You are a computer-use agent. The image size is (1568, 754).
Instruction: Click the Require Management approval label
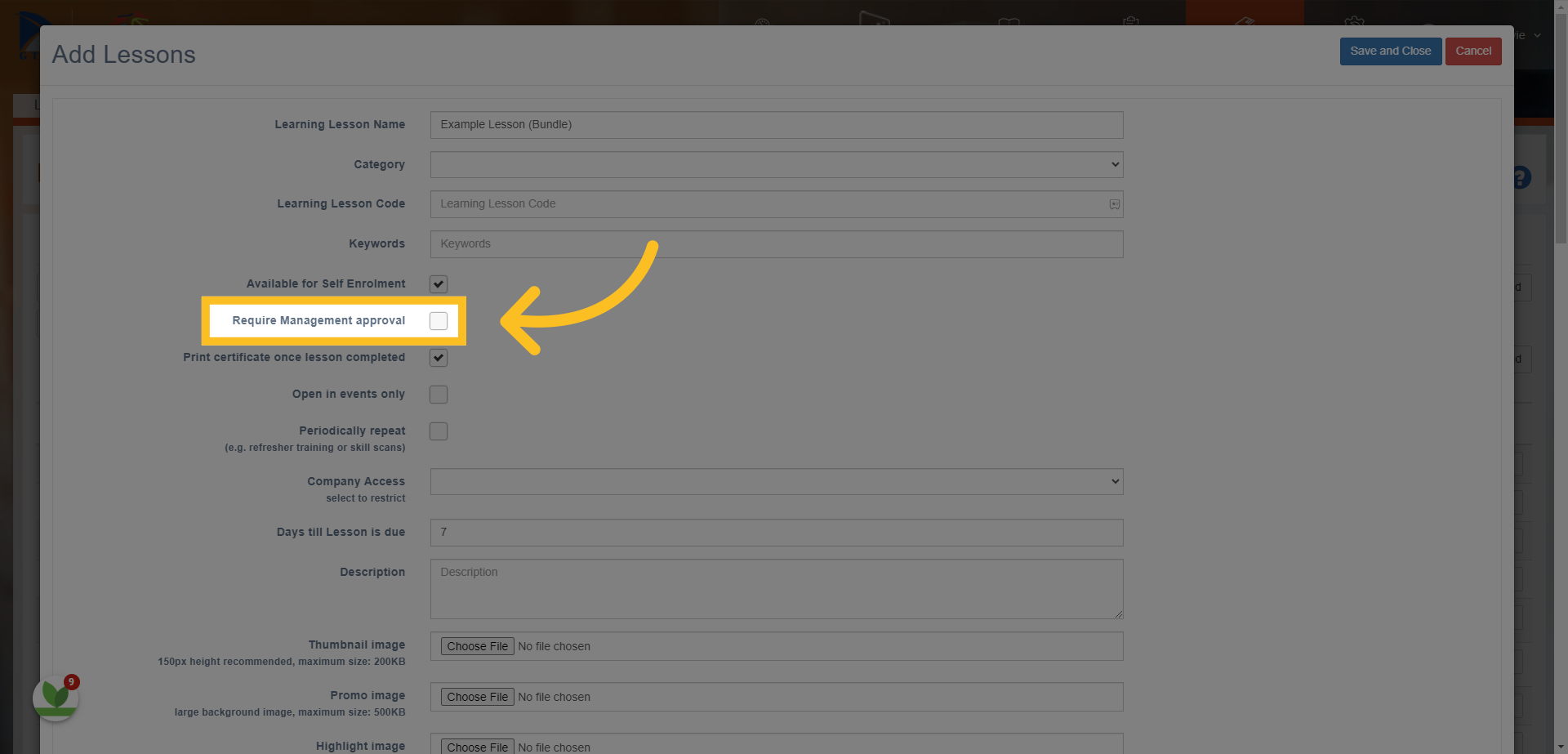(x=318, y=320)
